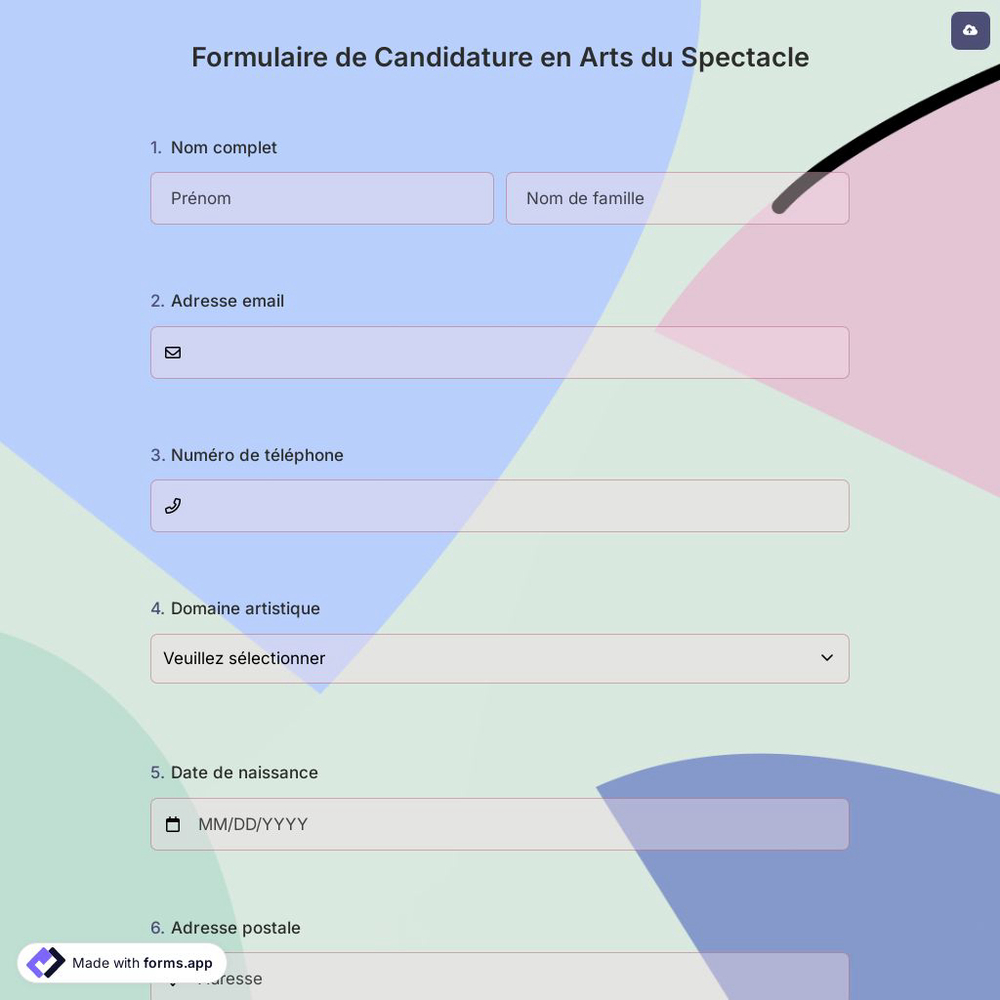Click the Prénom input field
The height and width of the screenshot is (1000, 1000).
coord(322,198)
